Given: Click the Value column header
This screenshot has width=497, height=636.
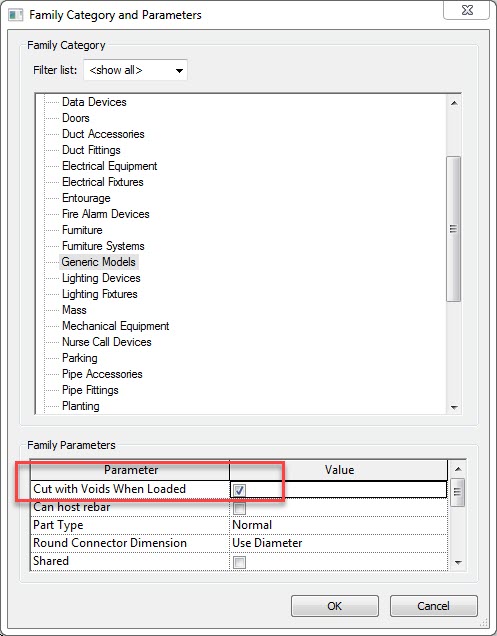Looking at the screenshot, I should pos(339,470).
